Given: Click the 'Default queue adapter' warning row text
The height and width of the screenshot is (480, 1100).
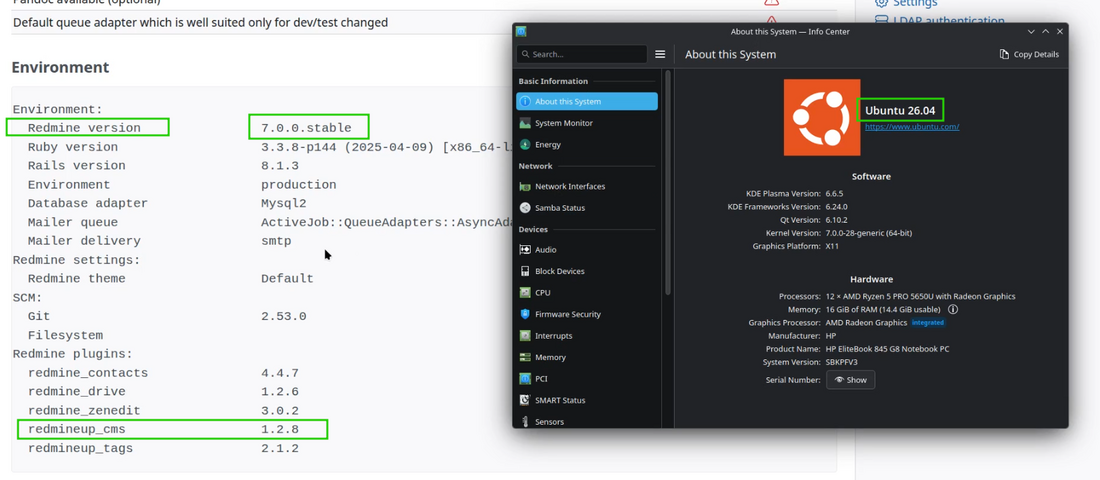Looking at the screenshot, I should (201, 22).
